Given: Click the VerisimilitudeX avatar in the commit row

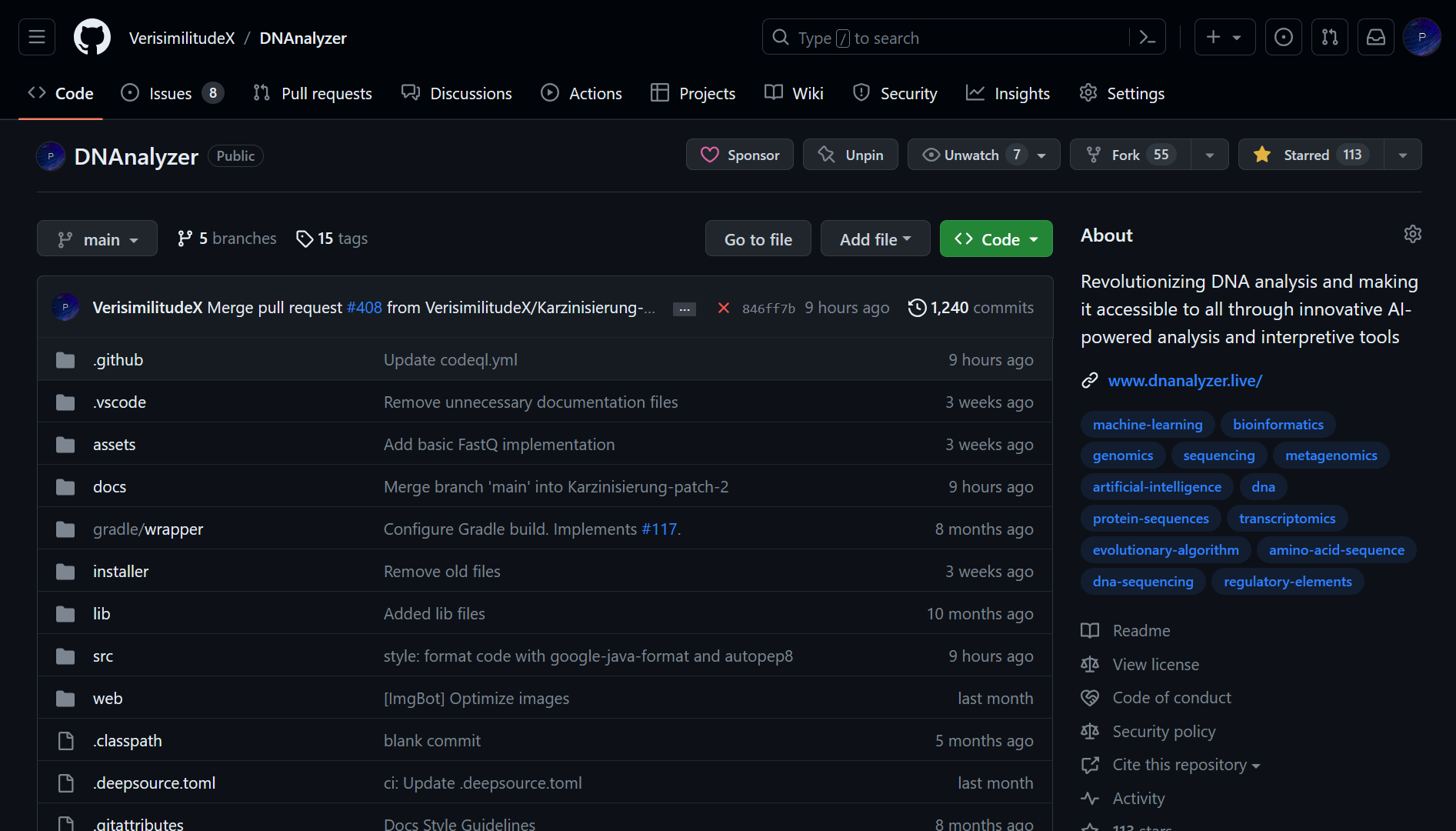Looking at the screenshot, I should pyautogui.click(x=65, y=307).
